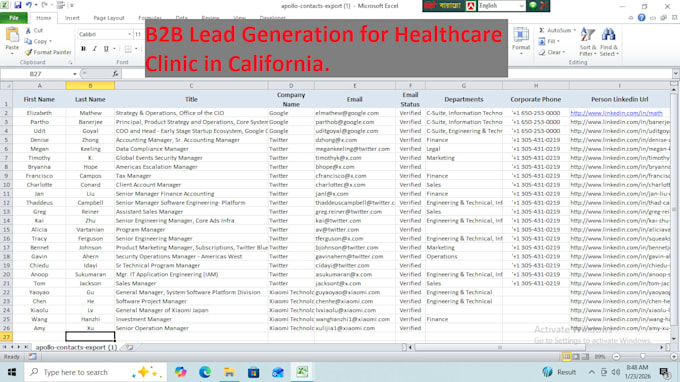Viewport: 680px width, 382px height.
Task: Toggle Italic formatting
Action: (95, 49)
